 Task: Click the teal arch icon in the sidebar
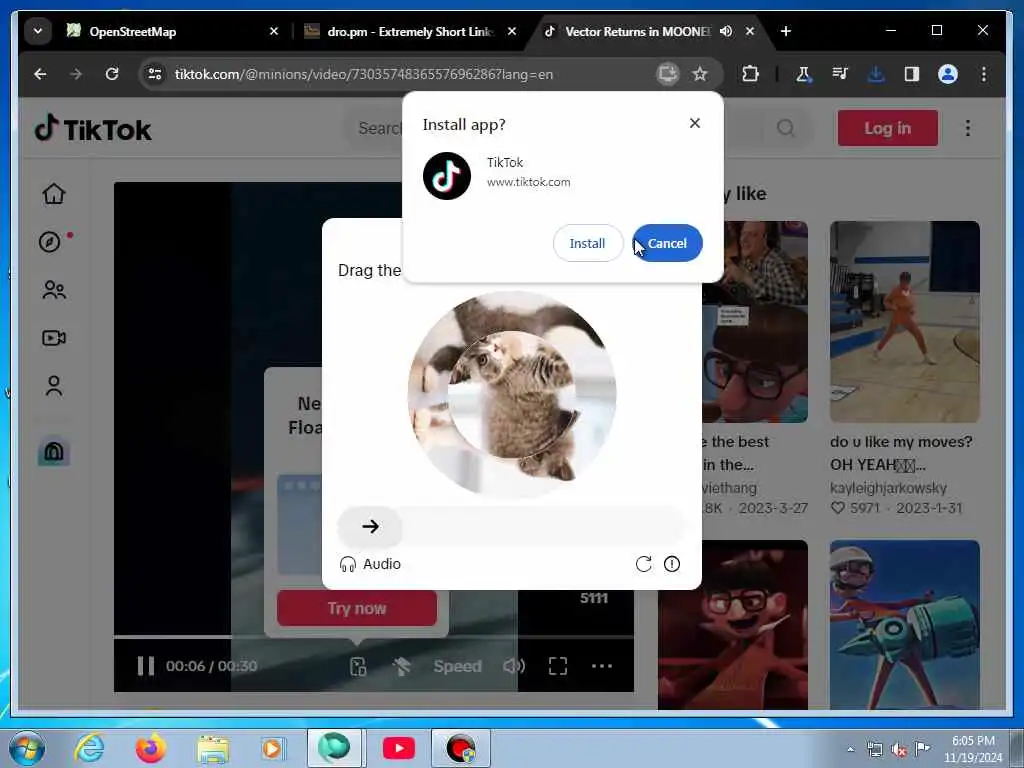[x=54, y=452]
